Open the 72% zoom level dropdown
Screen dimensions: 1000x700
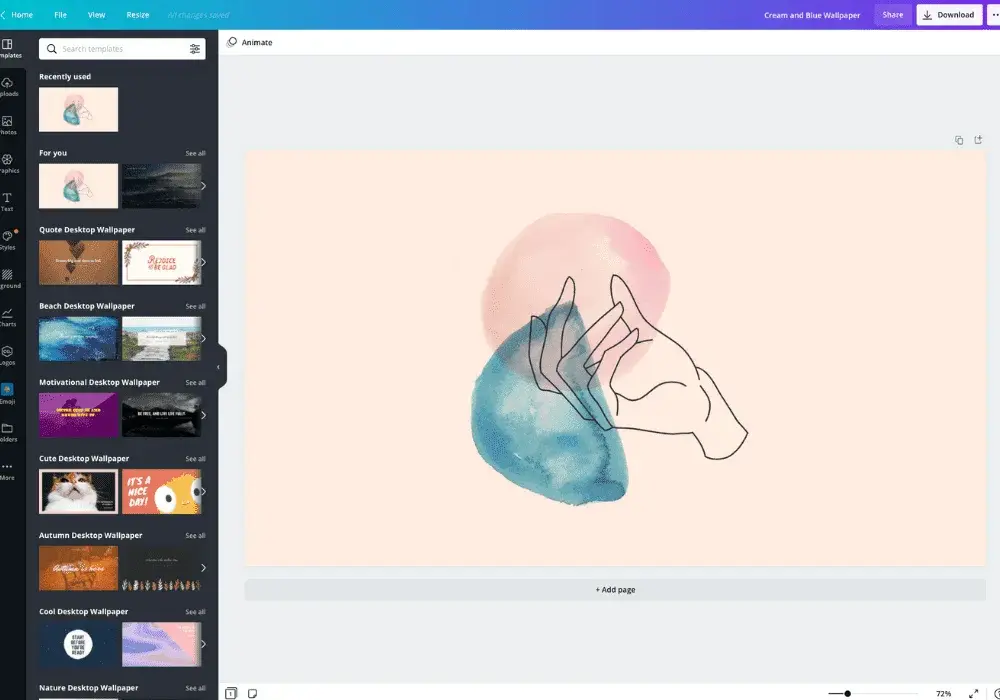(x=943, y=694)
